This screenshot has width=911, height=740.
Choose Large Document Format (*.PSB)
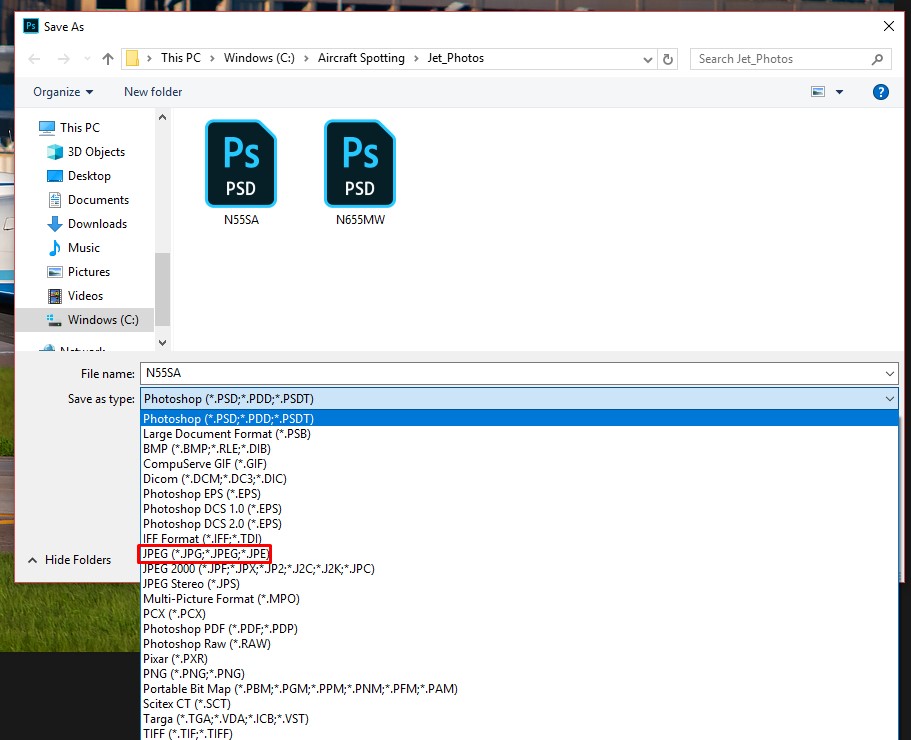[x=519, y=433]
